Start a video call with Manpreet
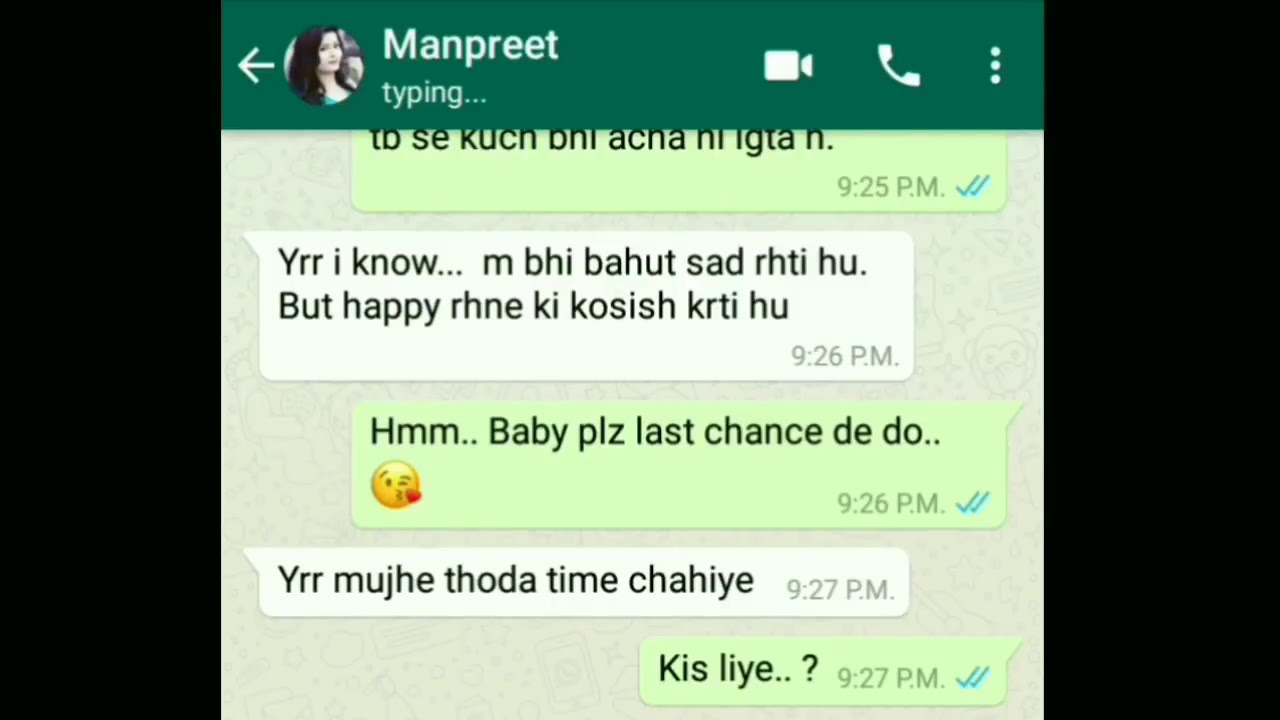 point(788,66)
